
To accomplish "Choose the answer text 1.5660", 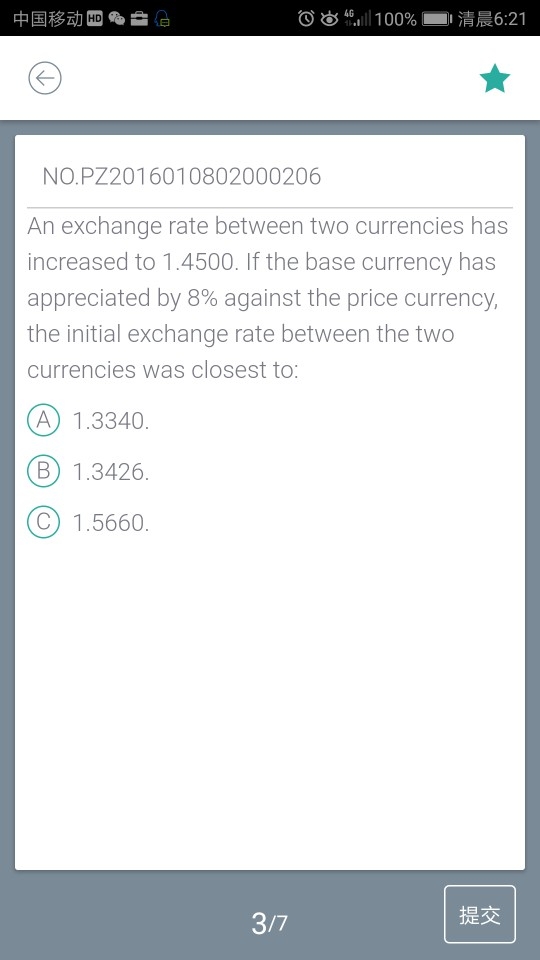I will (111, 523).
